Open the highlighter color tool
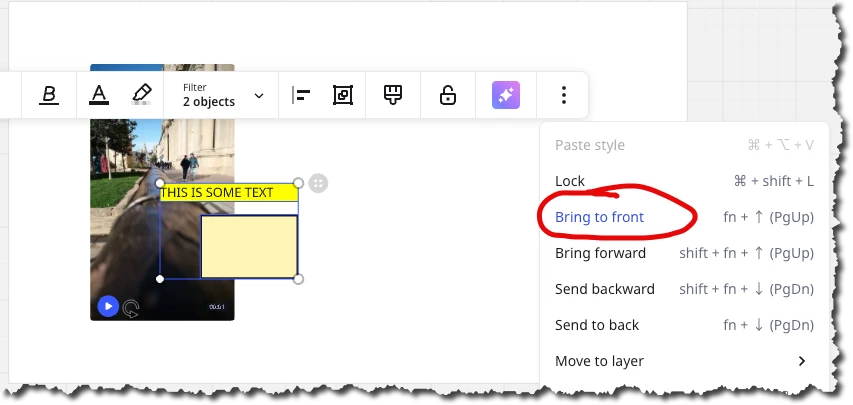Screen dimensions: 853x405 click(x=142, y=95)
